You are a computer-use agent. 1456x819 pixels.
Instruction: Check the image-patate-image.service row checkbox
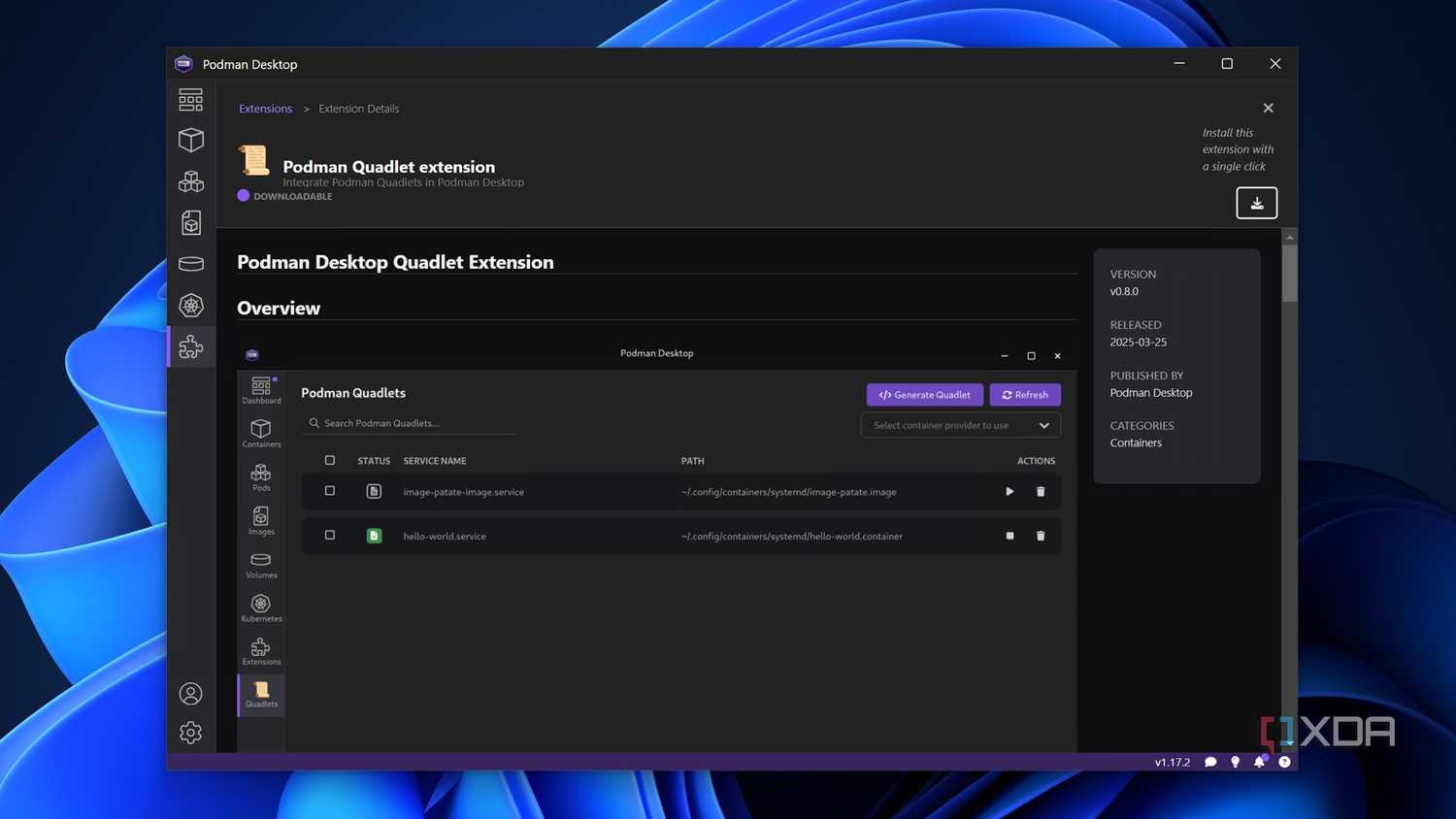tap(330, 491)
